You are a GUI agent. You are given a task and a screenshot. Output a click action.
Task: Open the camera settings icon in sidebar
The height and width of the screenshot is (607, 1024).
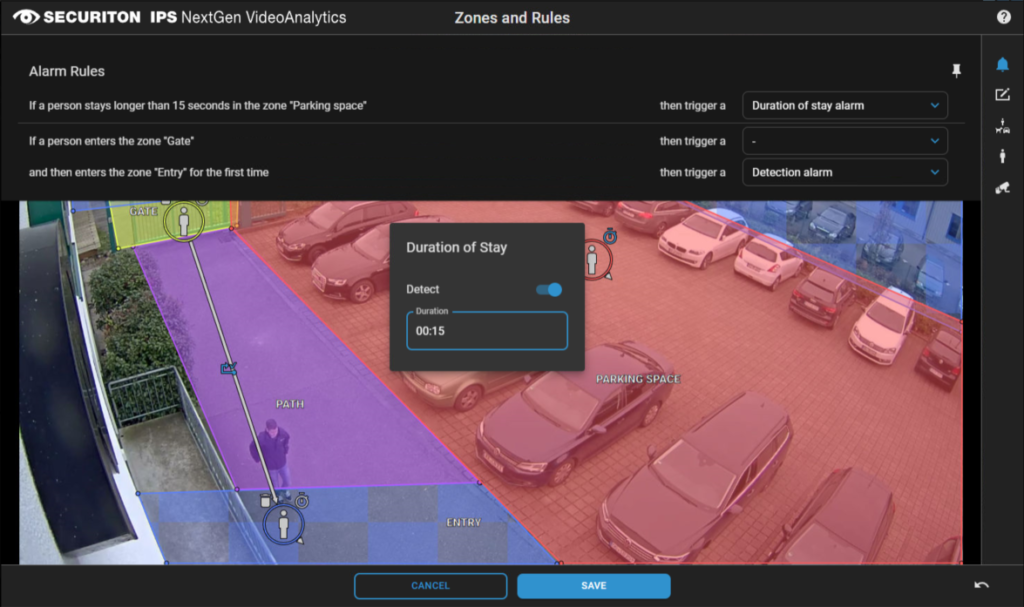coord(1002,187)
